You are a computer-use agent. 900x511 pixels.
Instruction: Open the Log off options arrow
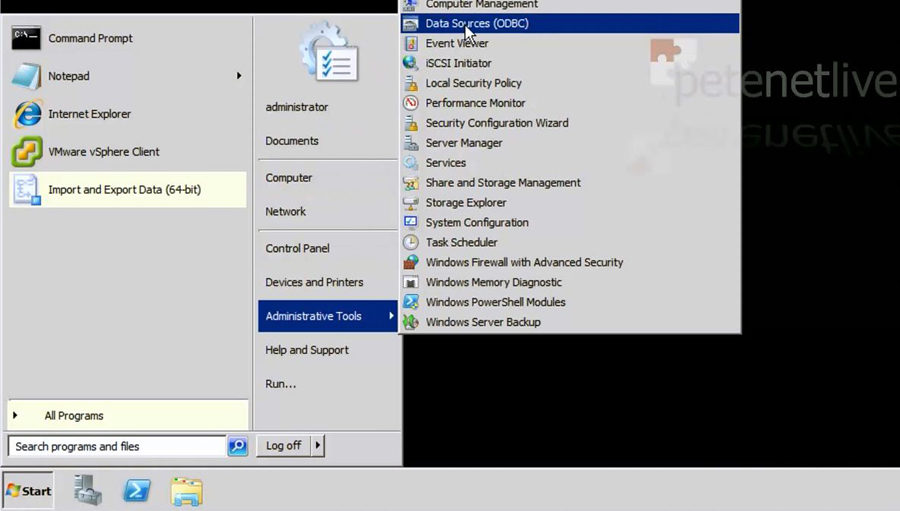click(317, 446)
